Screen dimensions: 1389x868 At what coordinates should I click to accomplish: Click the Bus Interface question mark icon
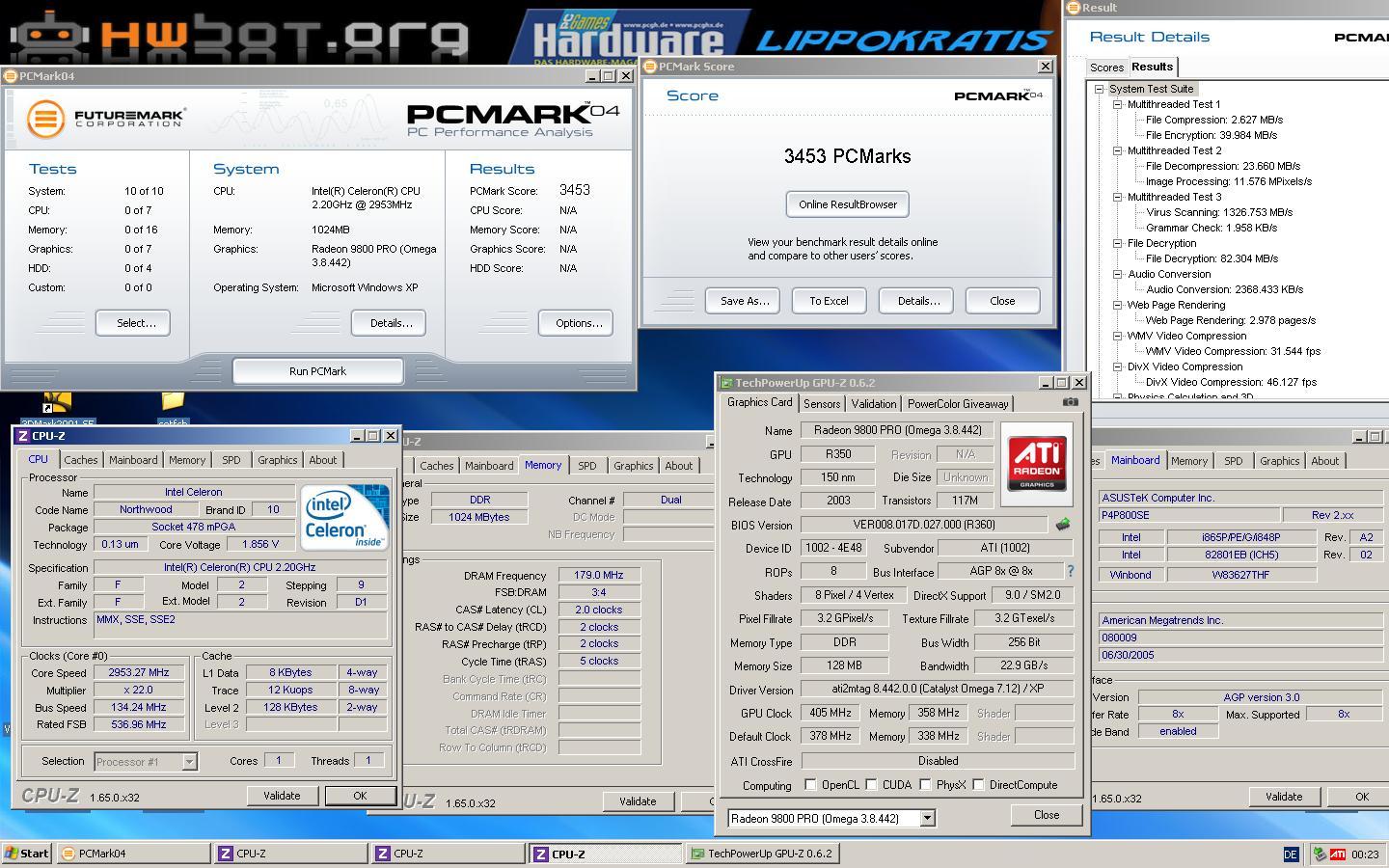(1071, 571)
